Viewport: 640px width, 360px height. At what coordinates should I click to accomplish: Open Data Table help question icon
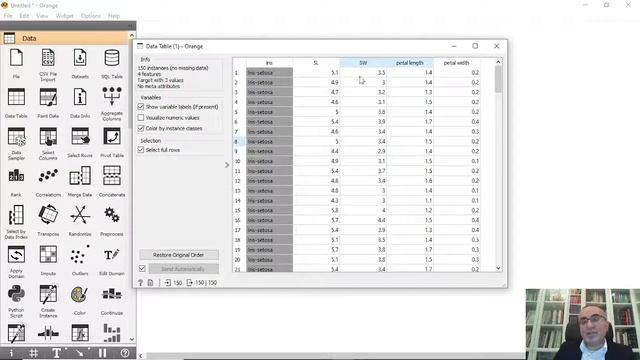tap(140, 282)
